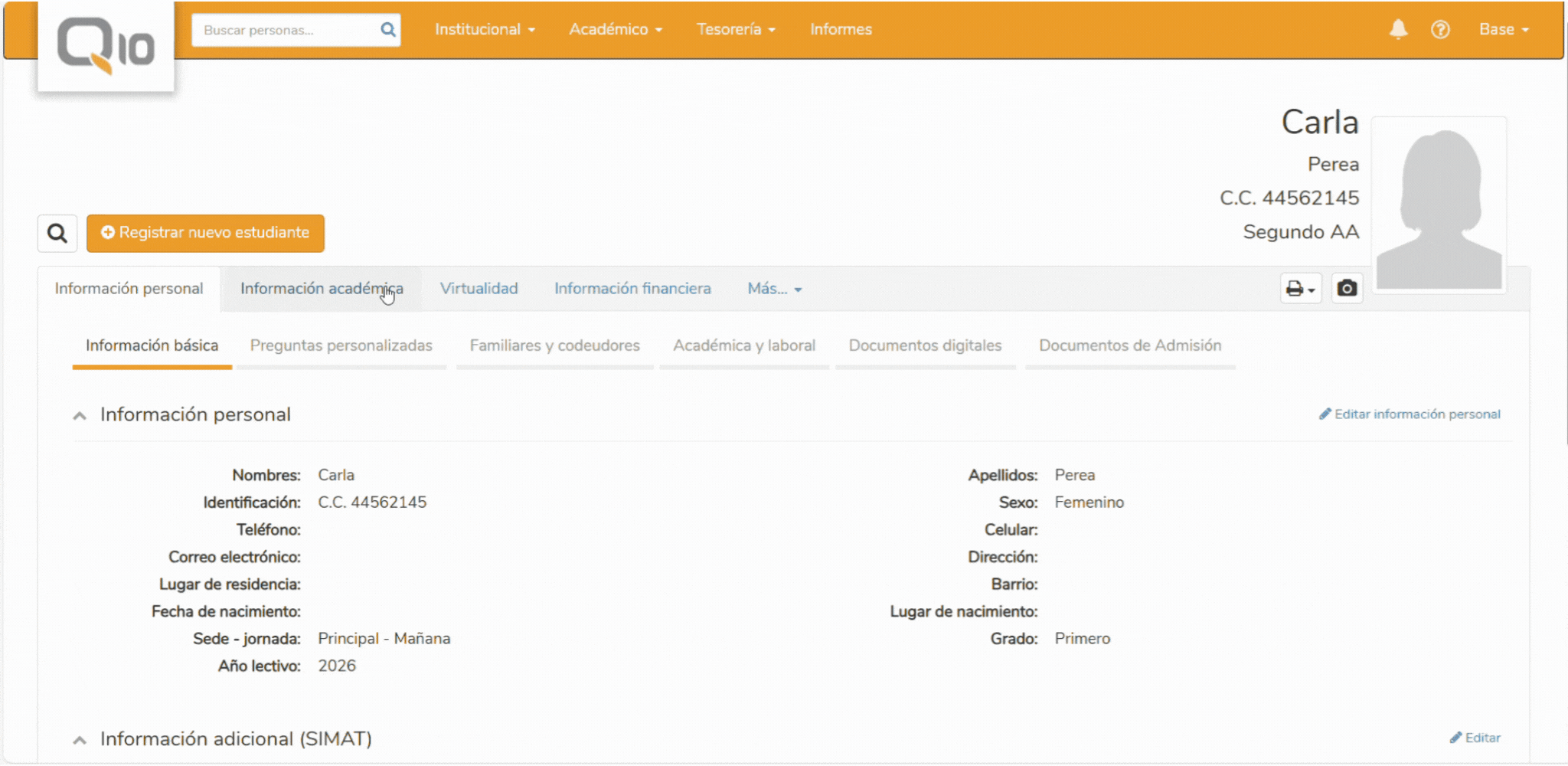Click Registrar nuevo estudiante button
This screenshot has width=1568, height=766.
coord(205,233)
